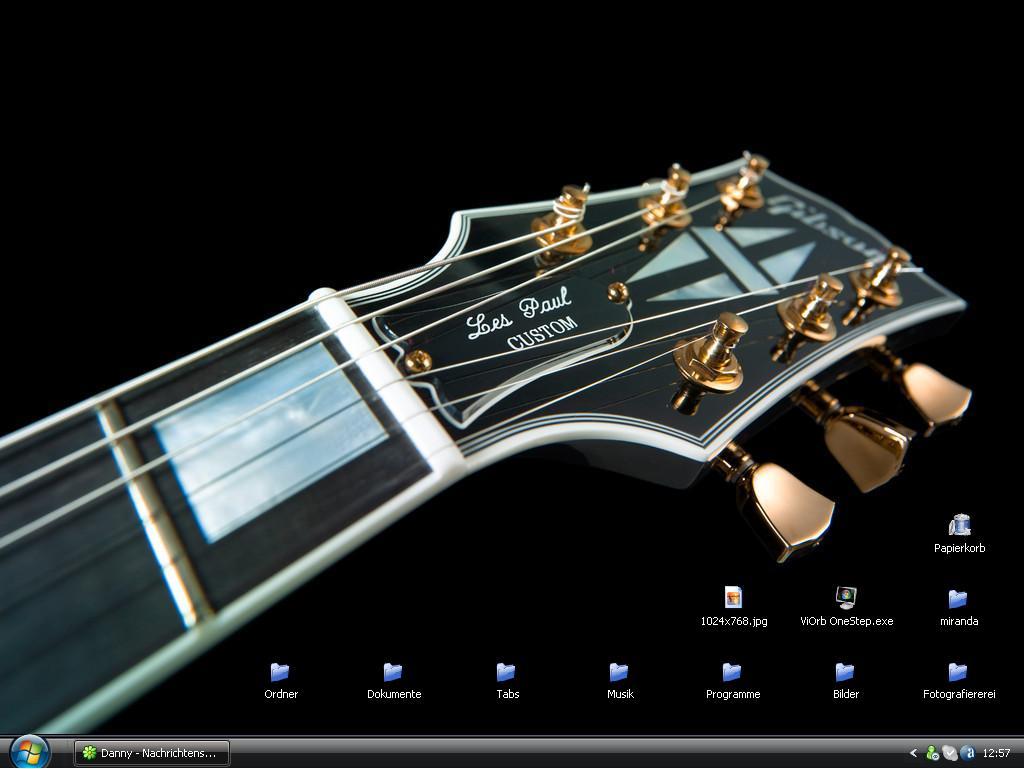The width and height of the screenshot is (1024, 769).
Task: Select the miranda folder icon
Action: tap(958, 599)
